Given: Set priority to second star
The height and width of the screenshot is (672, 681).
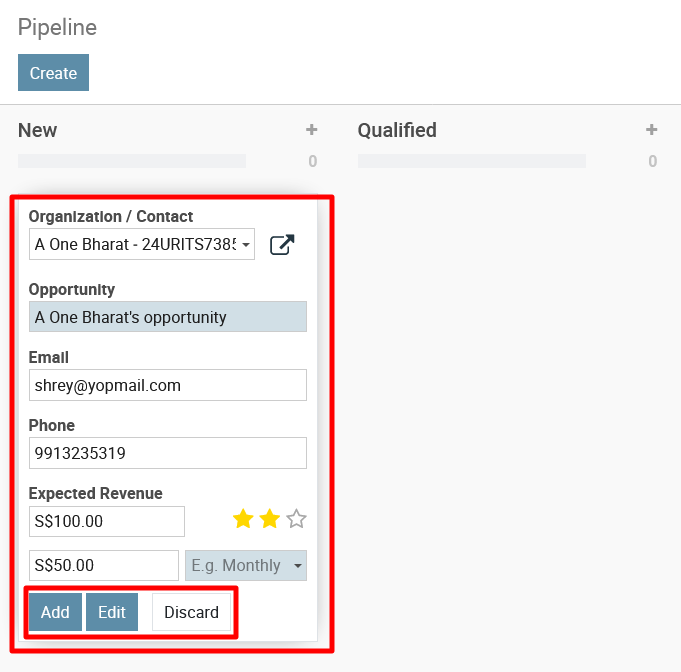Looking at the screenshot, I should point(270,519).
